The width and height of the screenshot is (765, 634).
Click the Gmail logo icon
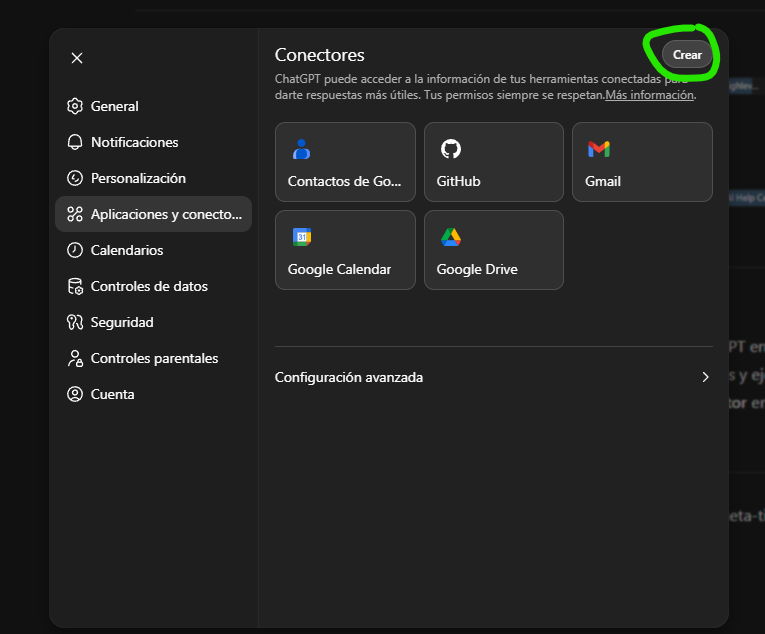(x=599, y=149)
